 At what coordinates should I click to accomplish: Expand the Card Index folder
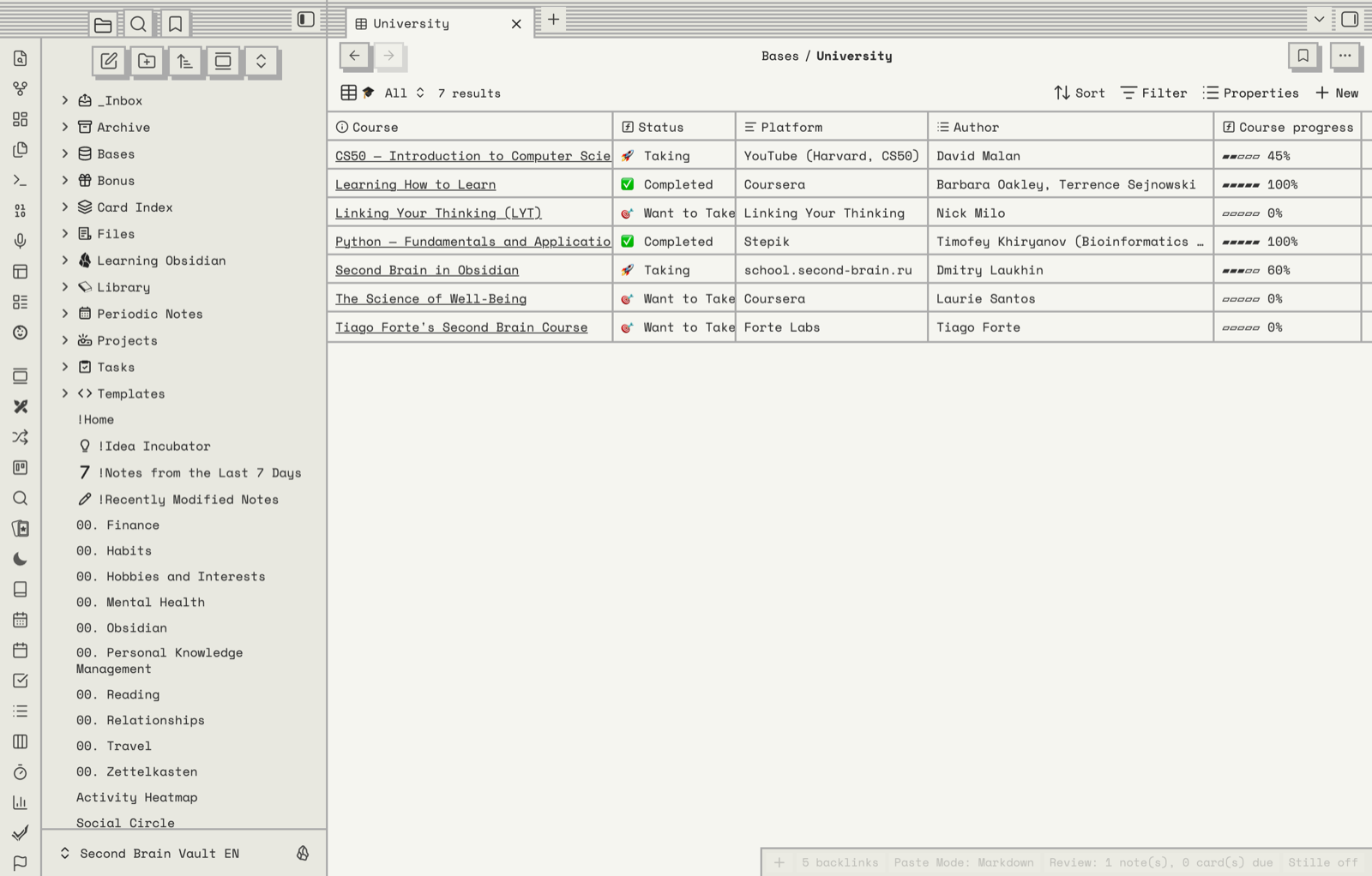tap(65, 207)
